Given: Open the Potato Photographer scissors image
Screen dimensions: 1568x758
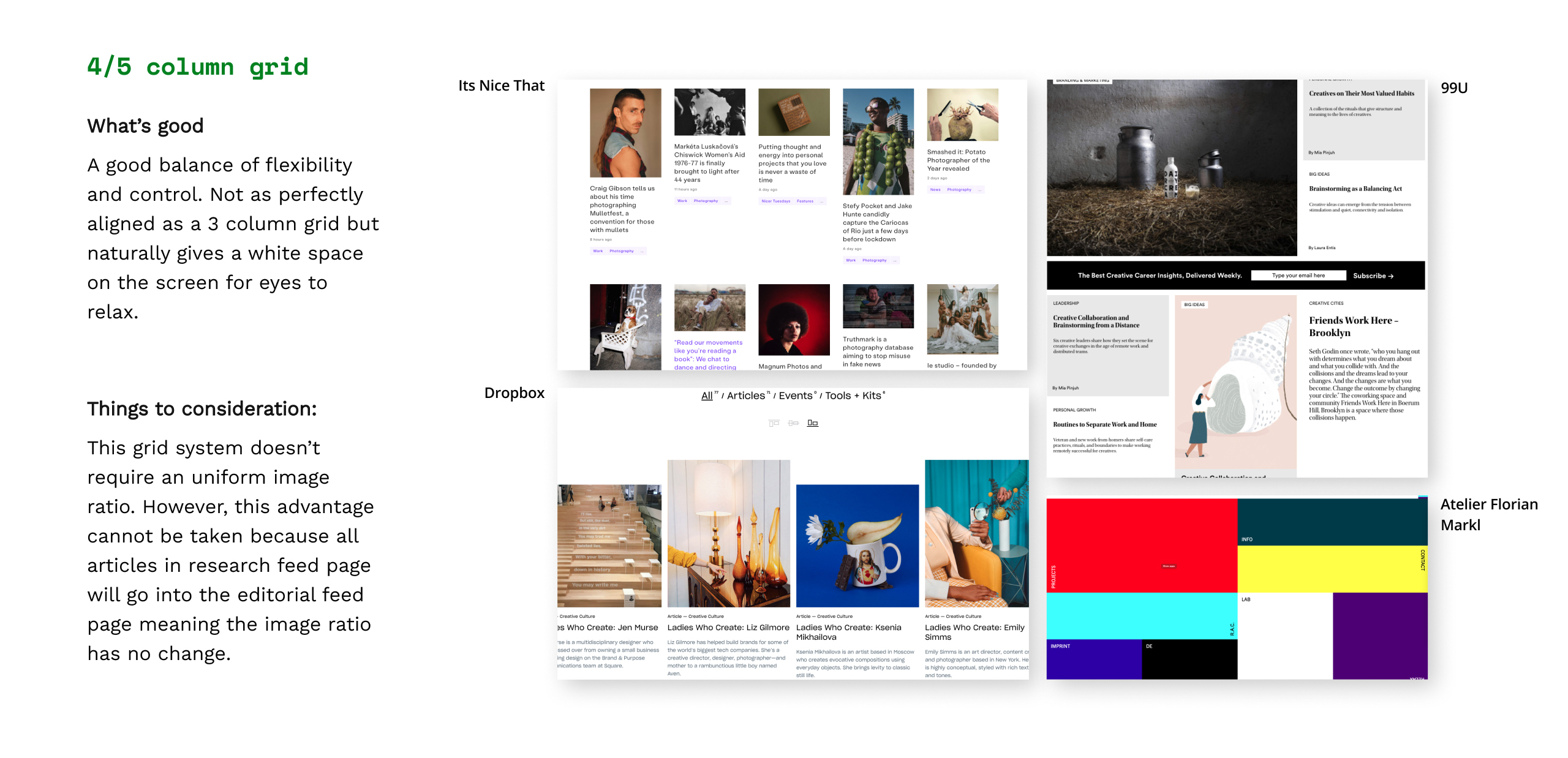Looking at the screenshot, I should coord(963,114).
